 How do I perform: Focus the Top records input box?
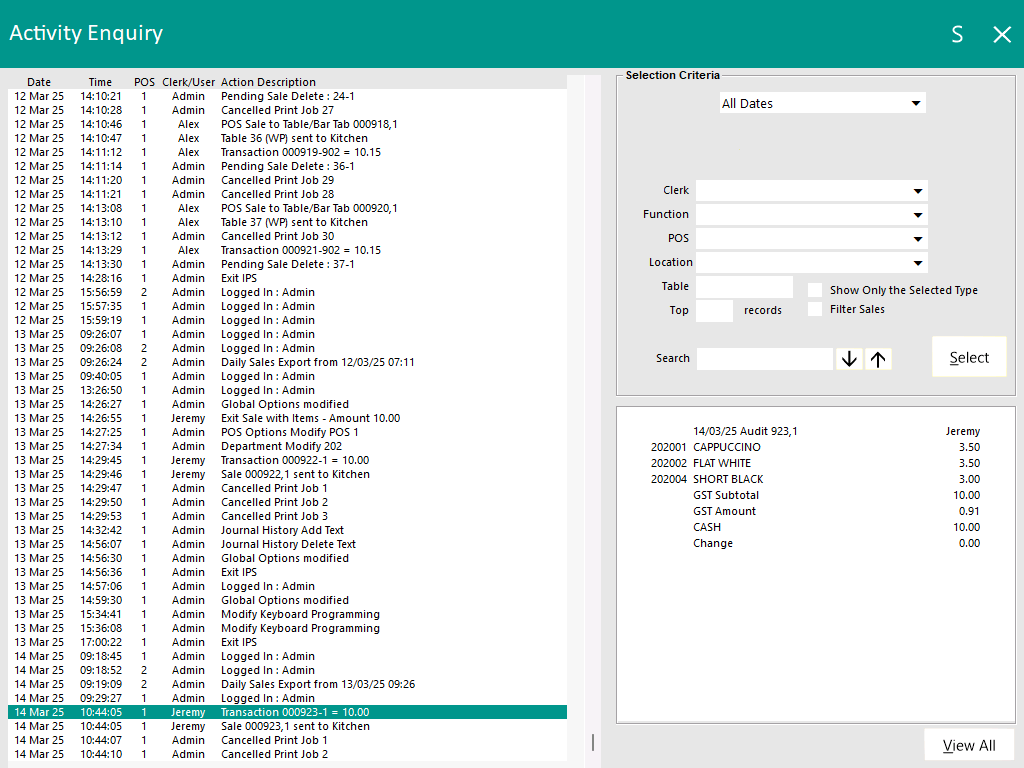point(714,311)
